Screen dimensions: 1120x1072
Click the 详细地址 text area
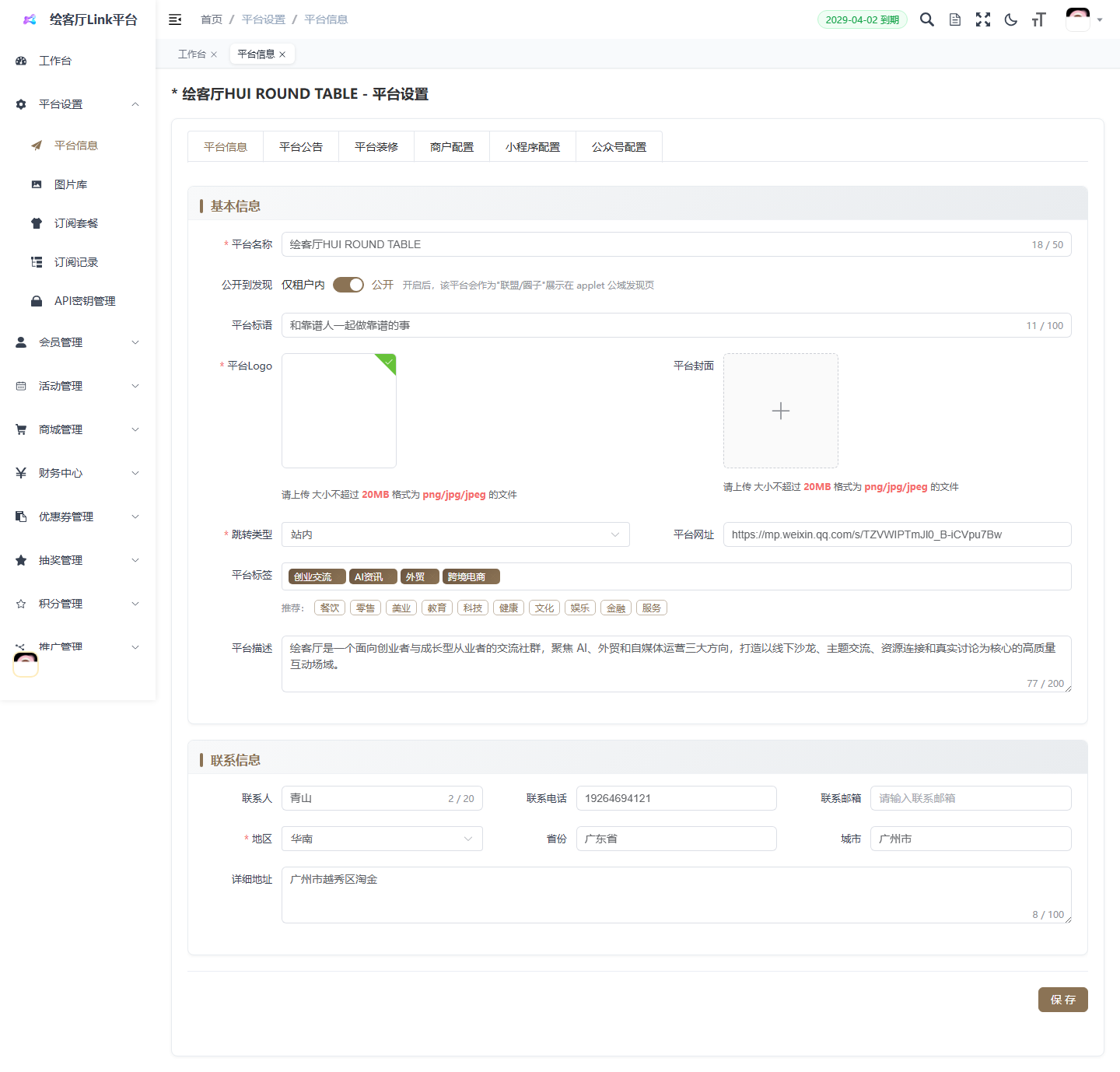(x=677, y=895)
